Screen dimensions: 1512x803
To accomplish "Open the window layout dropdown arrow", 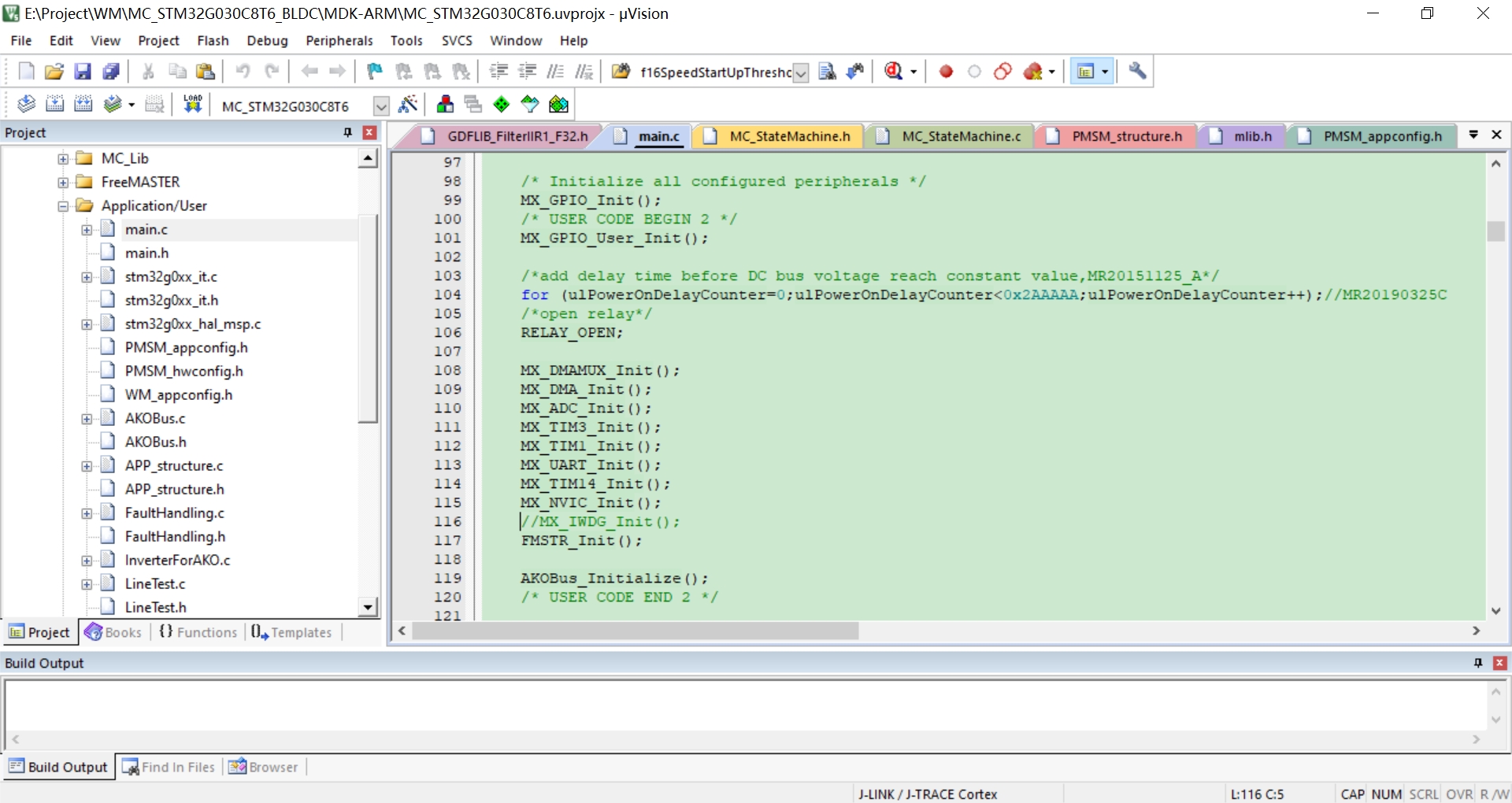I will click(x=1105, y=72).
